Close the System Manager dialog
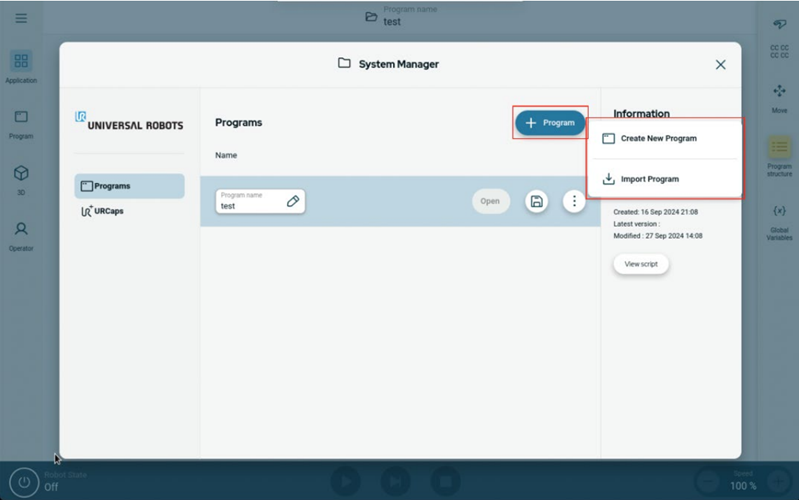 pos(720,64)
